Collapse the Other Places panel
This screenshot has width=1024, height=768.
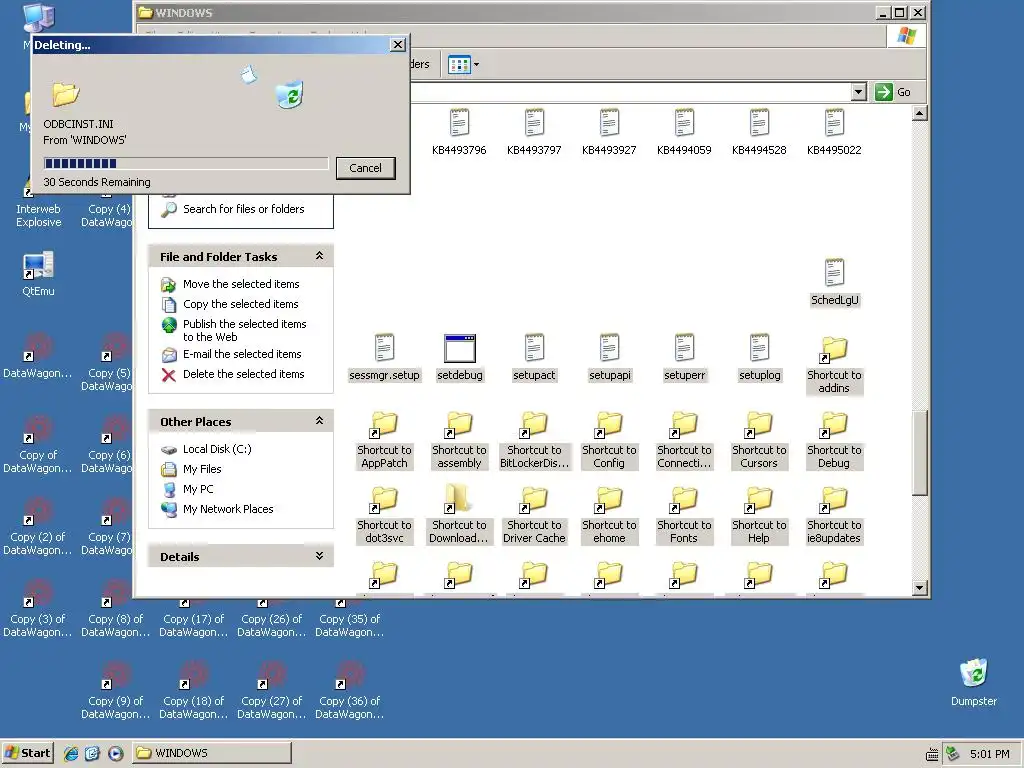coord(319,421)
